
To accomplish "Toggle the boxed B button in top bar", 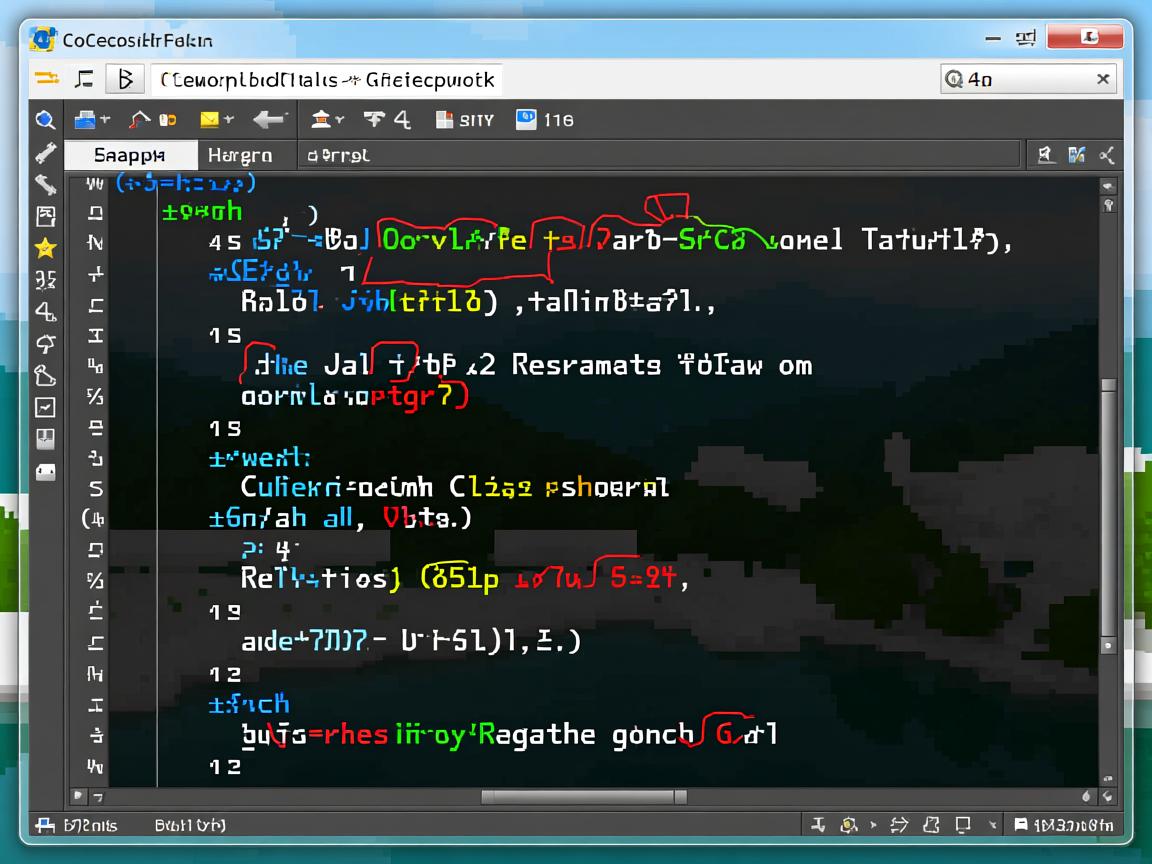I will click(125, 79).
